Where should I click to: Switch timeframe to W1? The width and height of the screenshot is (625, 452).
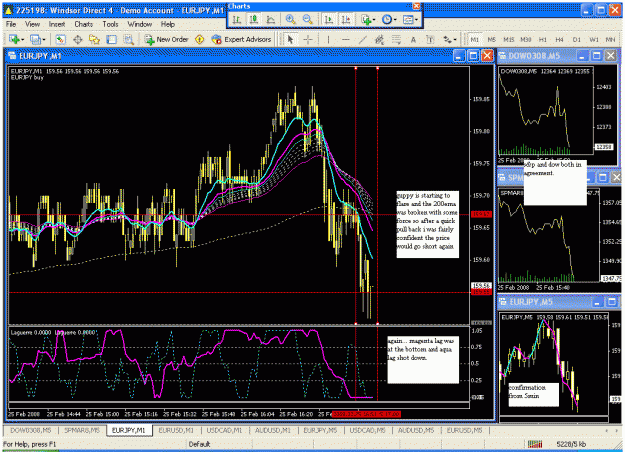point(594,39)
